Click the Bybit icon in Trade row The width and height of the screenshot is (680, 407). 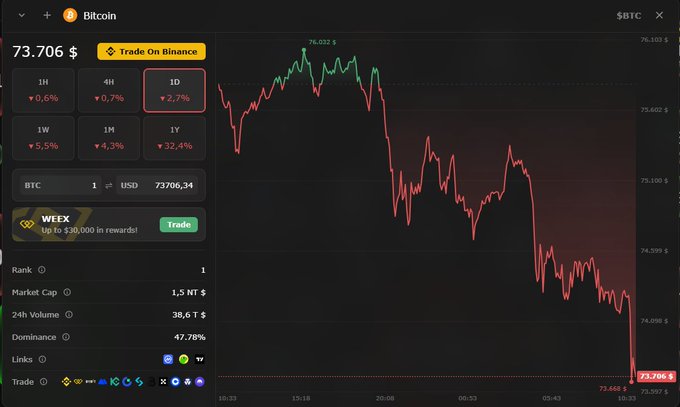tap(90, 382)
